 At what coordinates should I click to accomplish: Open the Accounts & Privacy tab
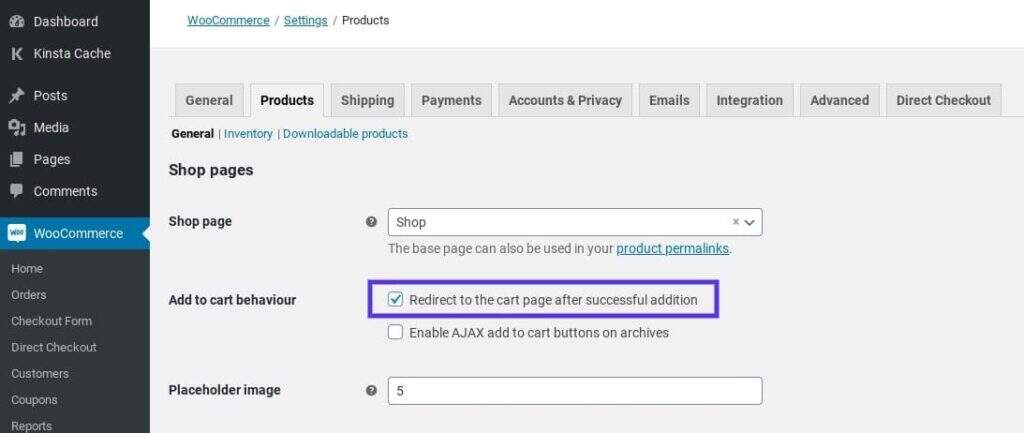pyautogui.click(x=565, y=100)
